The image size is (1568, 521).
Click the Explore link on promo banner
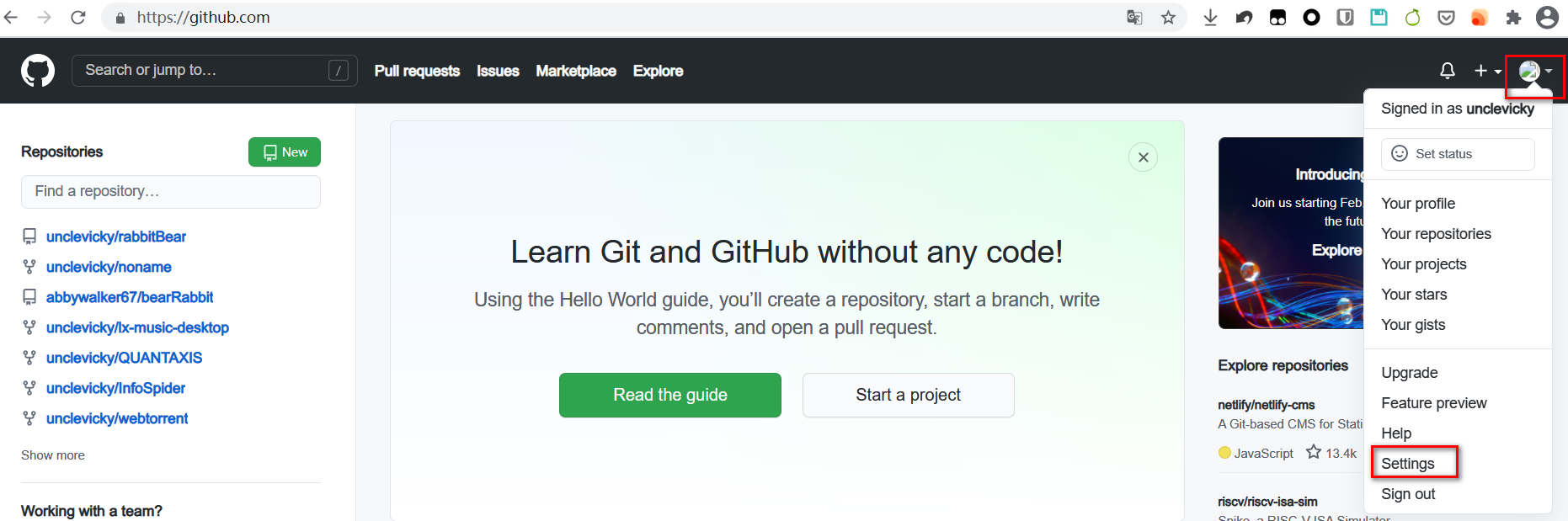[x=1337, y=250]
